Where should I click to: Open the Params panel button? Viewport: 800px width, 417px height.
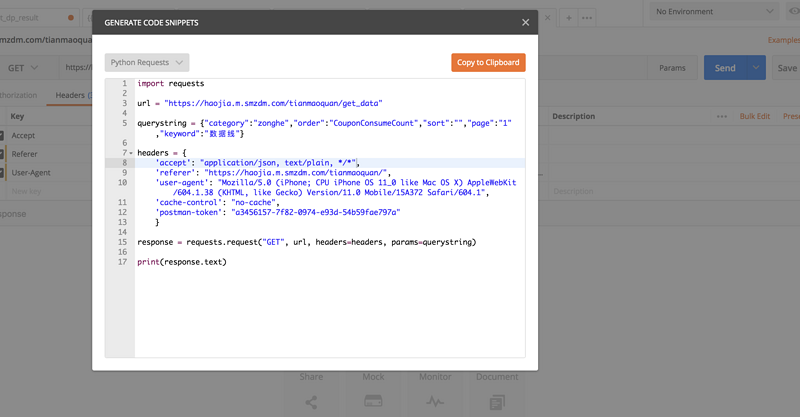[672, 68]
